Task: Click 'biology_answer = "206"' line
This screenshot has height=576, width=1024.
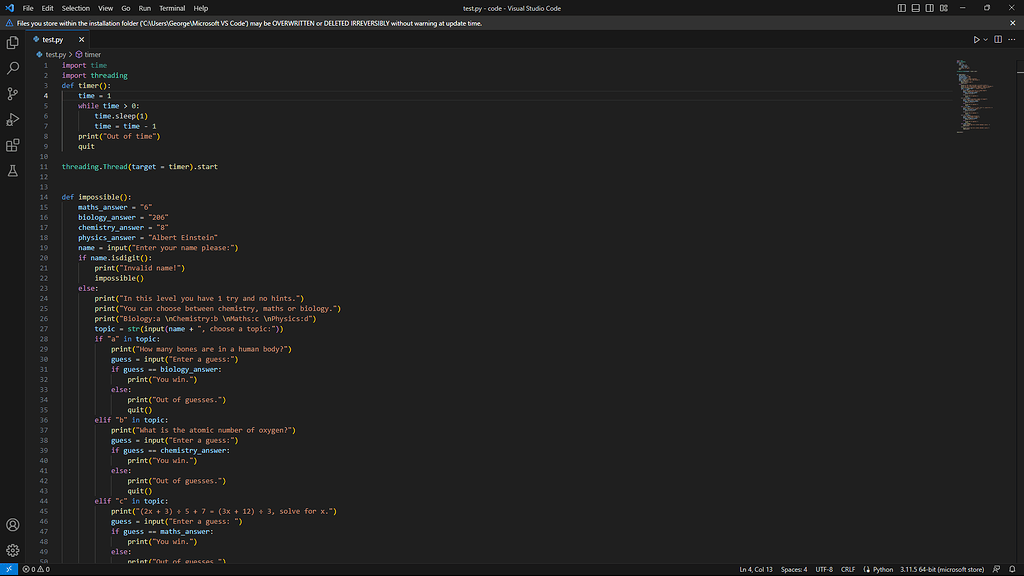Action: pos(123,217)
